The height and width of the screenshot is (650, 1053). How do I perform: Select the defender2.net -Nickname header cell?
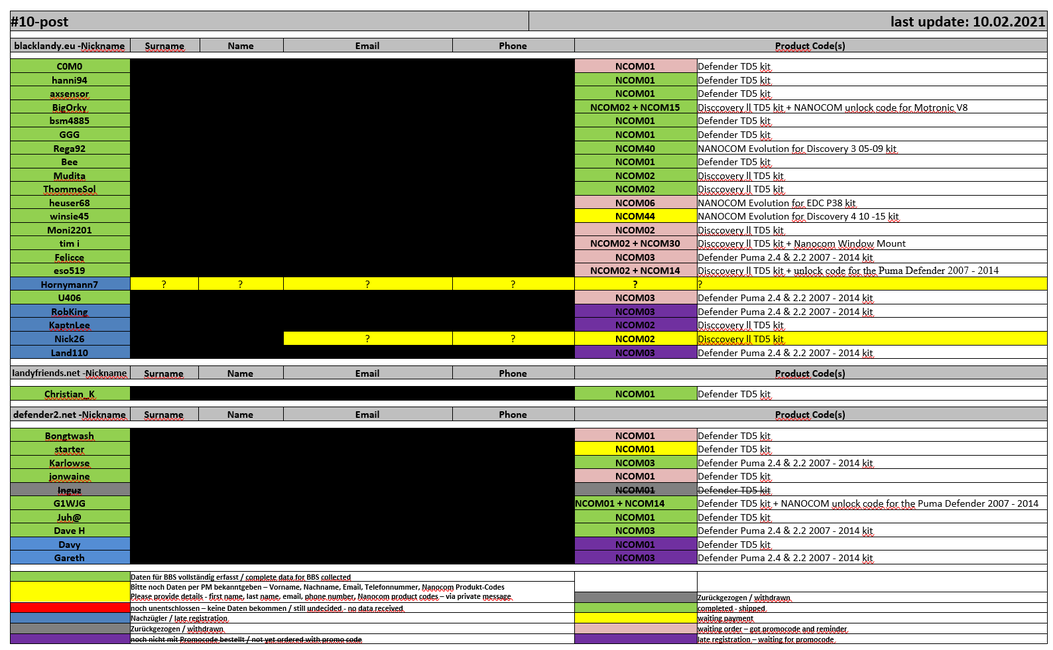click(70, 414)
